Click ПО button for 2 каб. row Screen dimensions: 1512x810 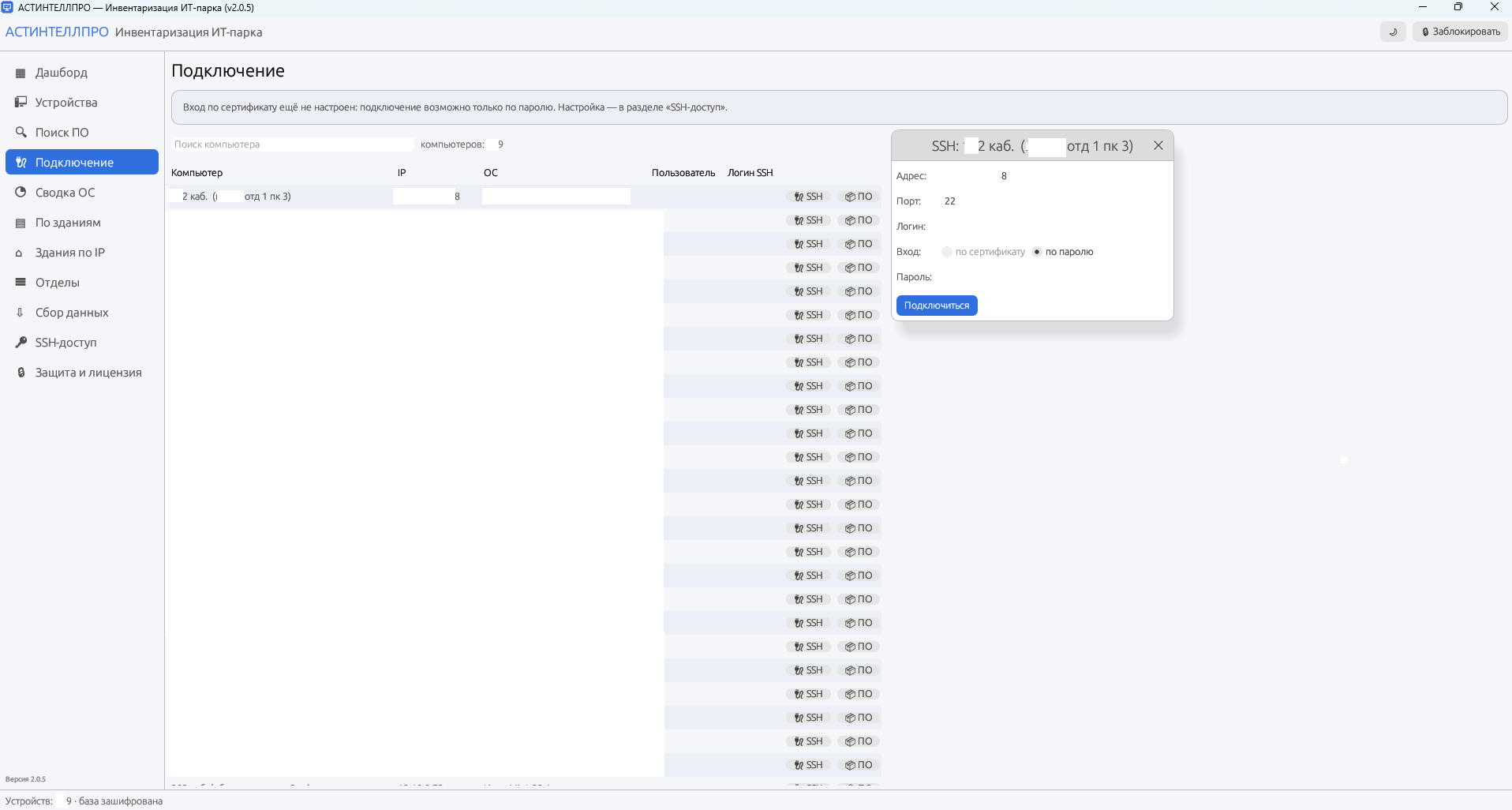[x=859, y=197]
